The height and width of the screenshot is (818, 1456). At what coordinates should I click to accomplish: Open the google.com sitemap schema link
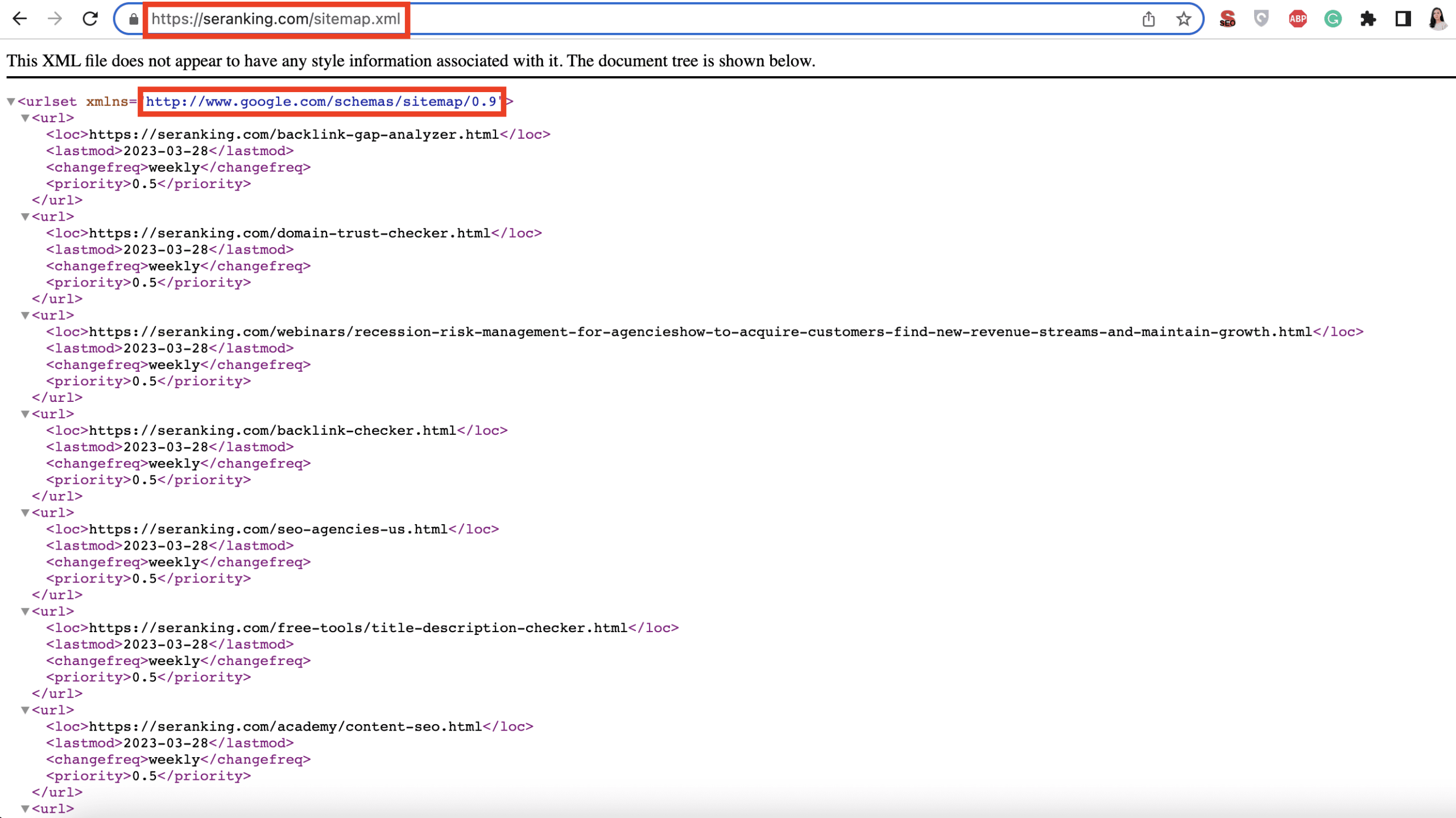coord(321,102)
